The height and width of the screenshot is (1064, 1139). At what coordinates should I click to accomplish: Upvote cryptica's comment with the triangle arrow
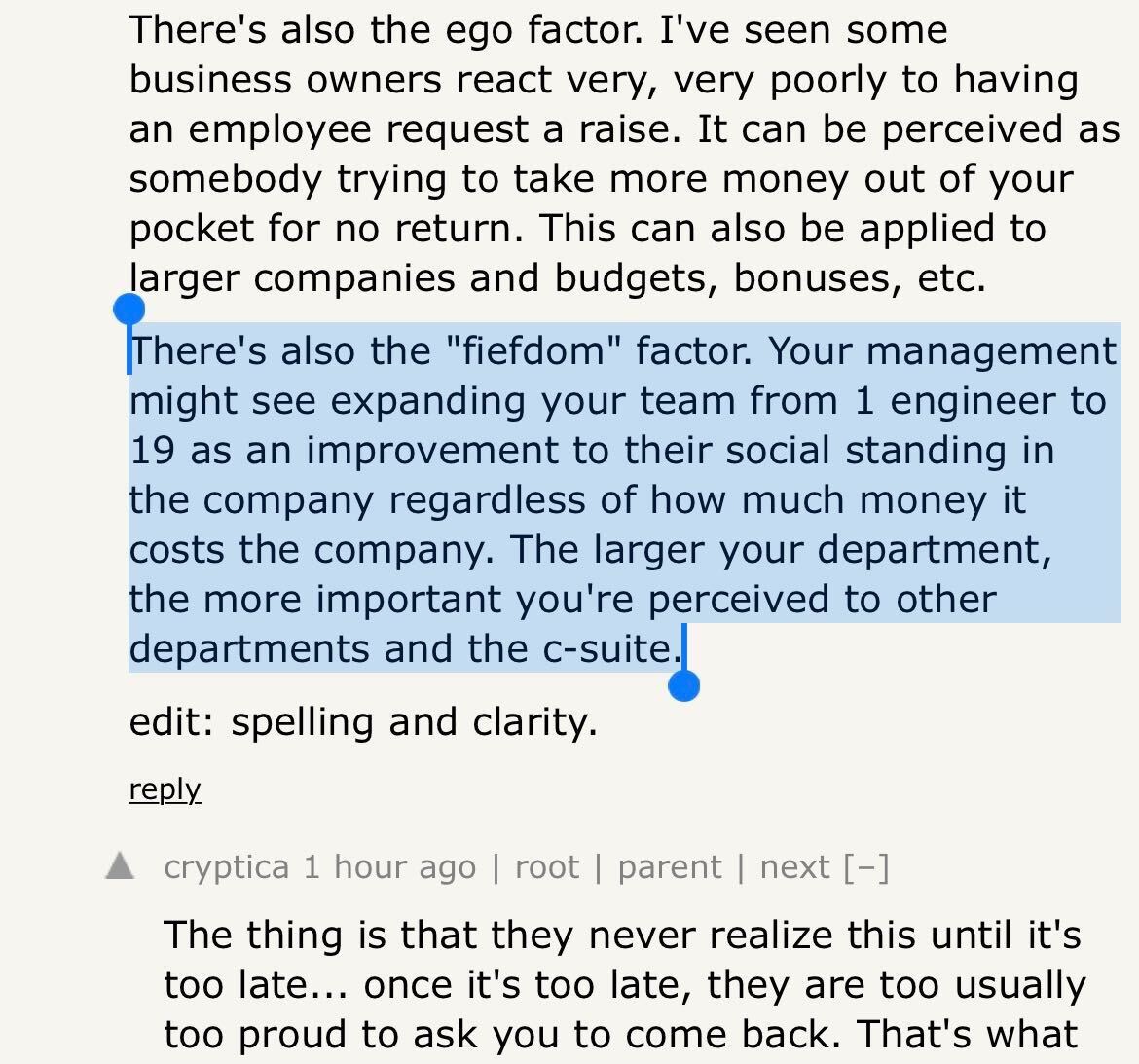(x=120, y=866)
